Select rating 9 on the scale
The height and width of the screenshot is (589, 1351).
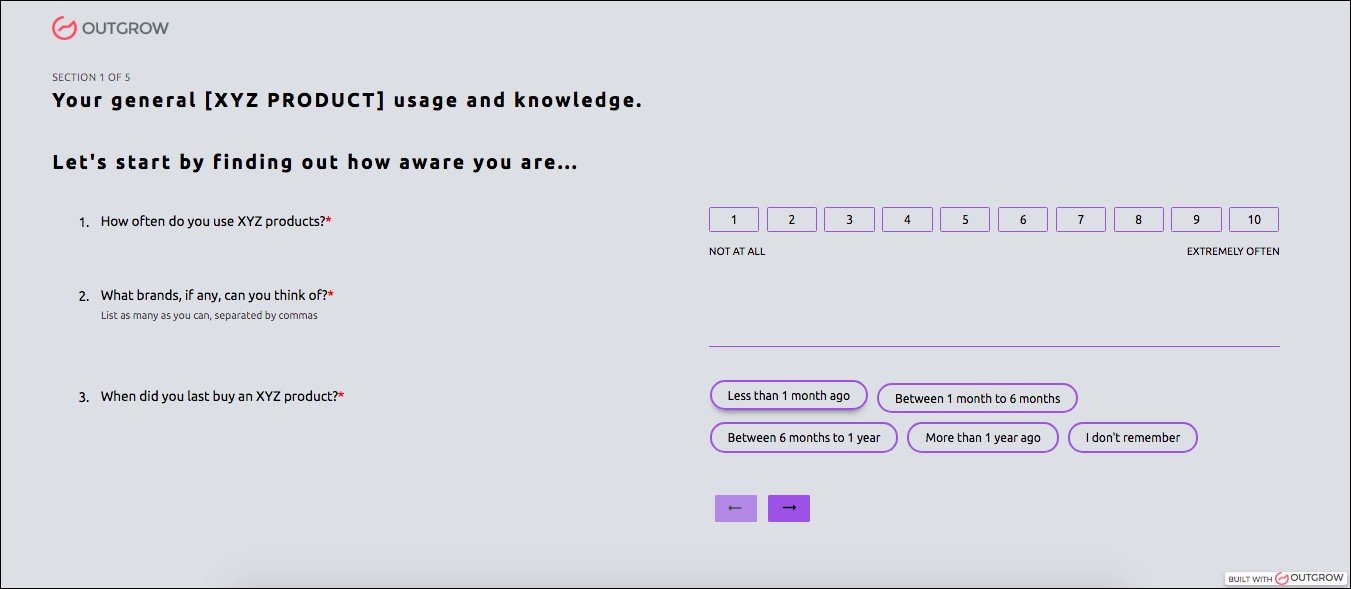[x=1196, y=220]
